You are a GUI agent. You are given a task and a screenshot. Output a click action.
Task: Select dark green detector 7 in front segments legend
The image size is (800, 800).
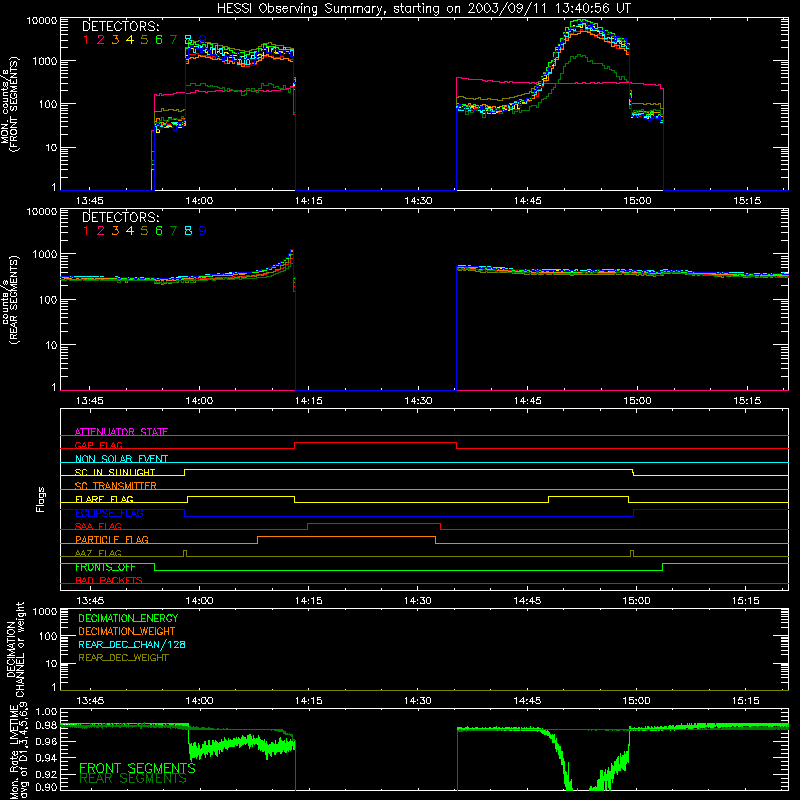[173, 40]
